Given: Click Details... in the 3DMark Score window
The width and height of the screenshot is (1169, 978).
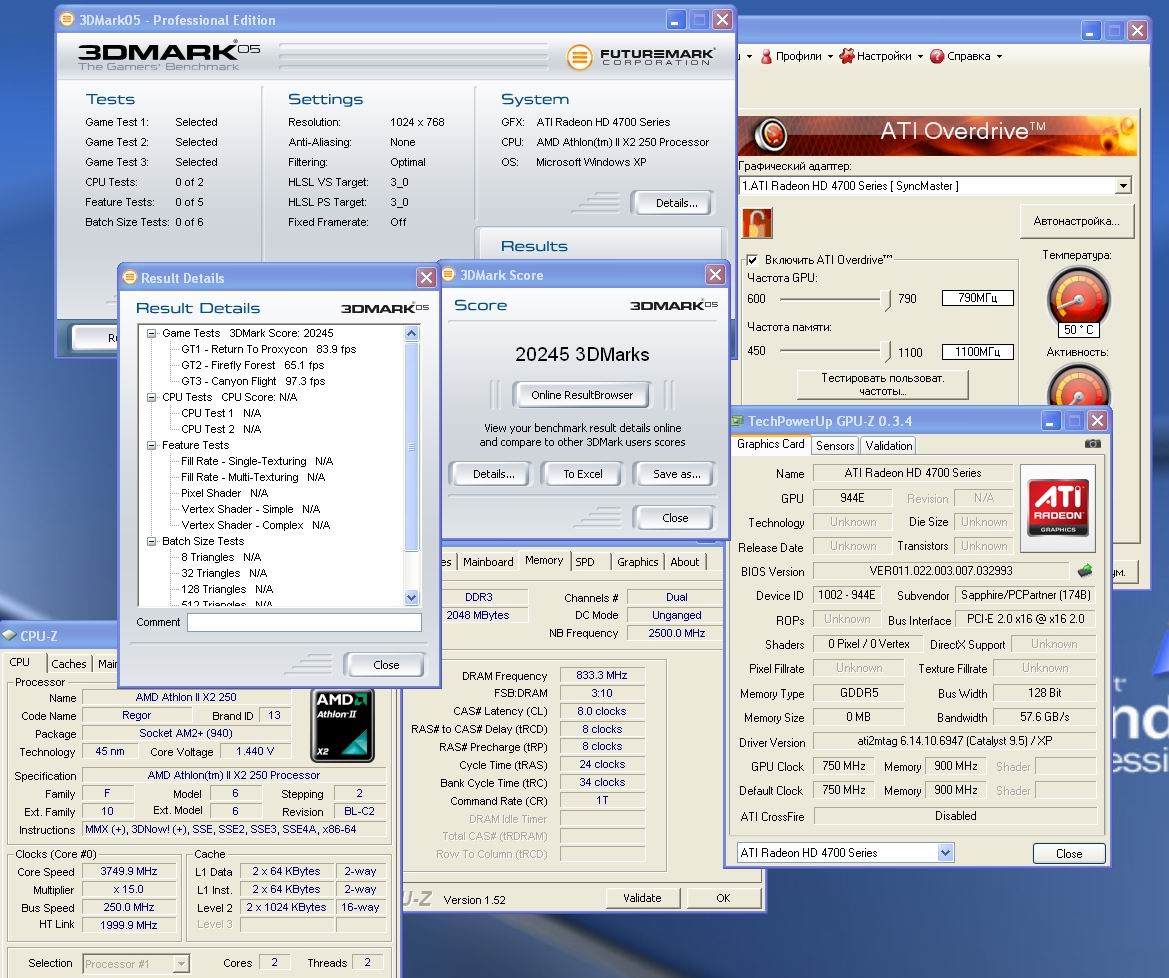Looking at the screenshot, I should tap(493, 474).
